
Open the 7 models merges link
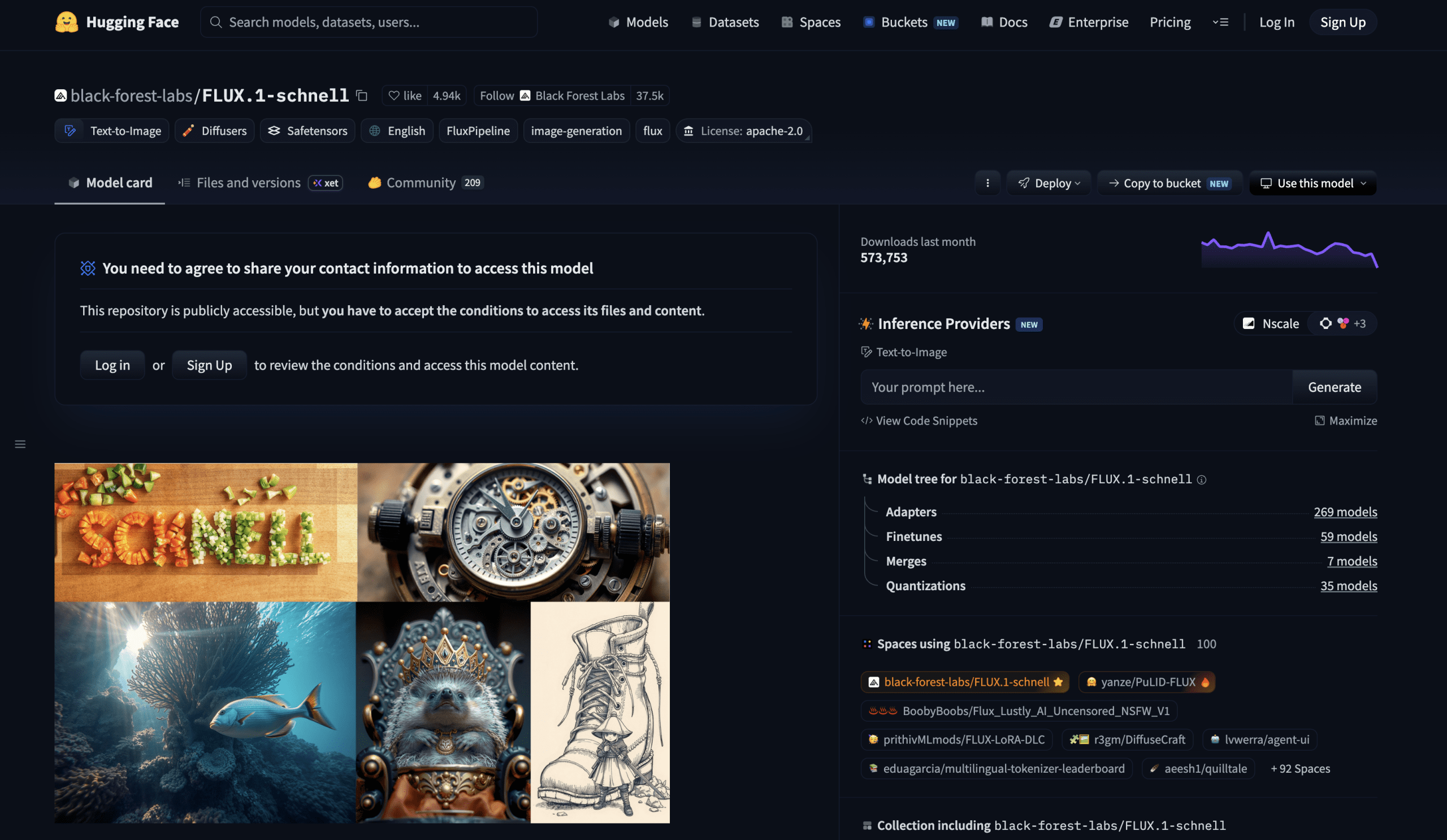pos(1351,561)
